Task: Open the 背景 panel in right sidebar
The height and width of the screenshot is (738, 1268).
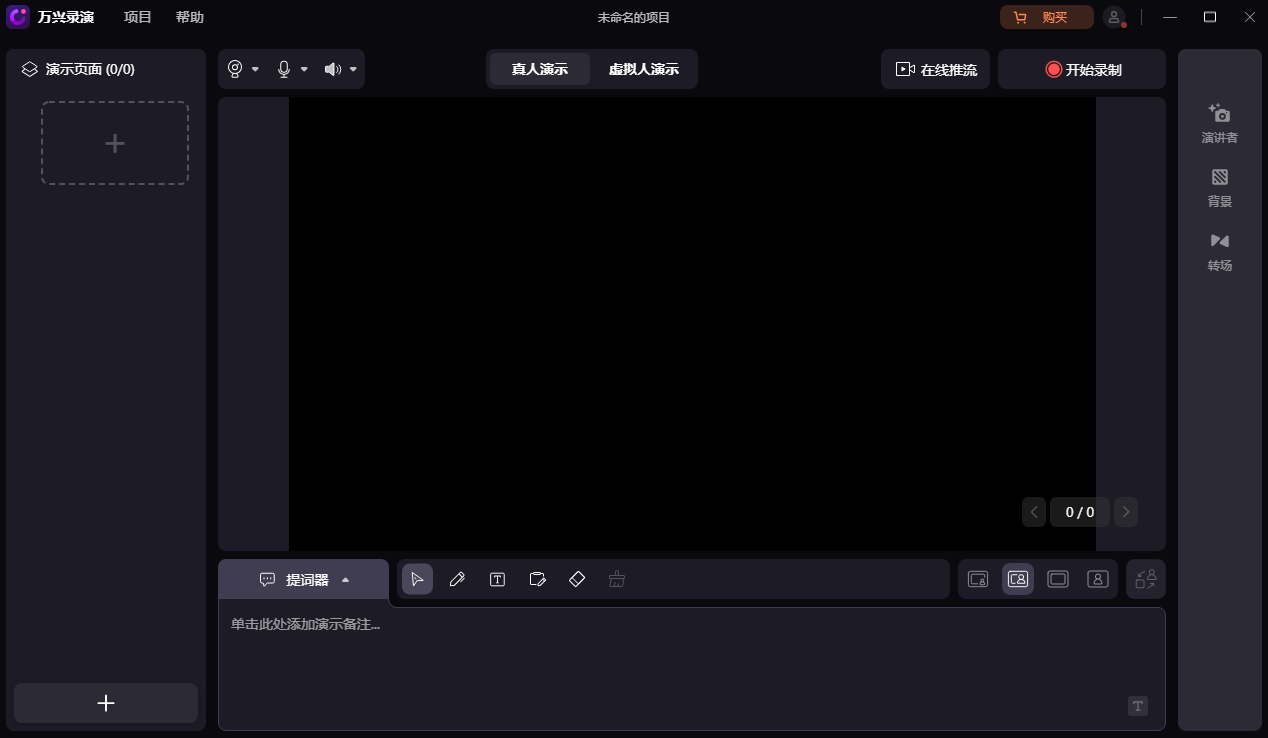Action: click(x=1219, y=187)
